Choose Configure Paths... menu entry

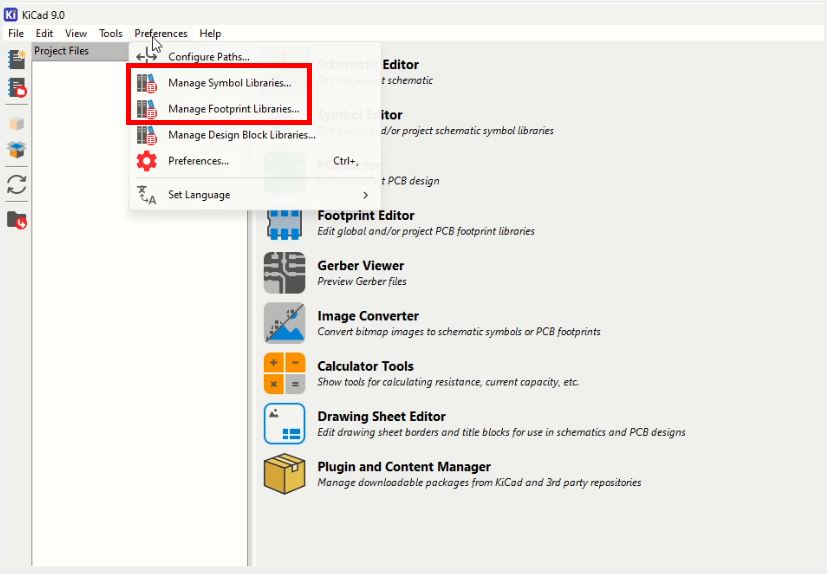click(255, 56)
